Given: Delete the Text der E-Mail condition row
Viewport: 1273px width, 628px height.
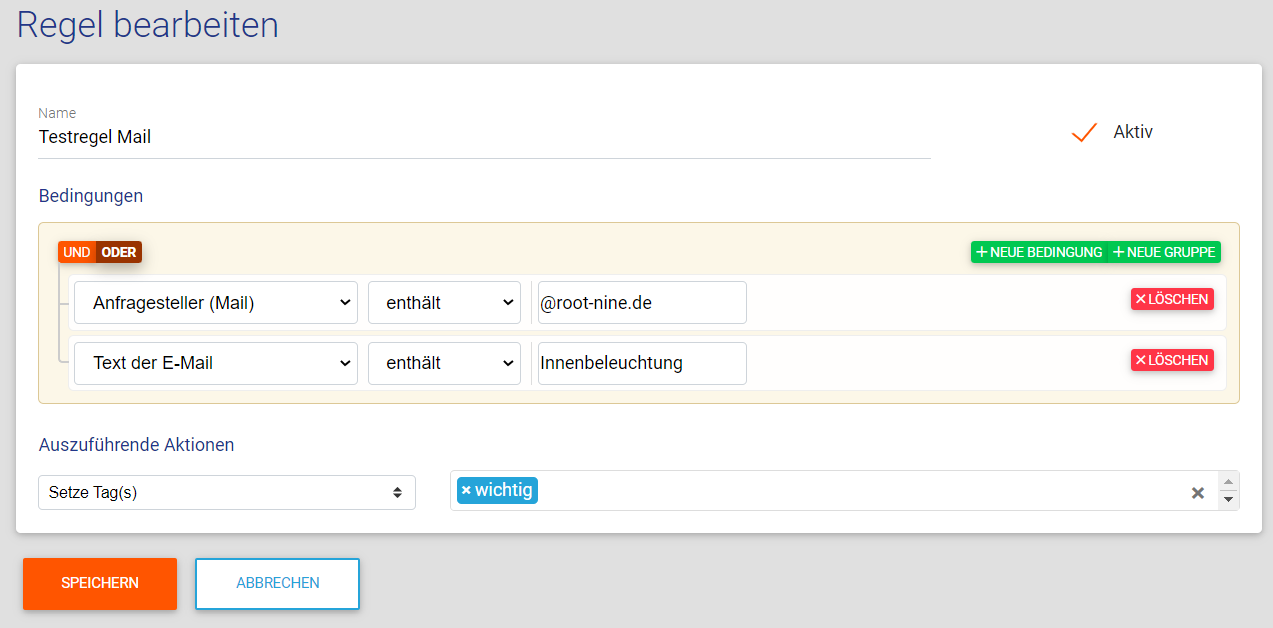Looking at the screenshot, I should point(1172,360).
